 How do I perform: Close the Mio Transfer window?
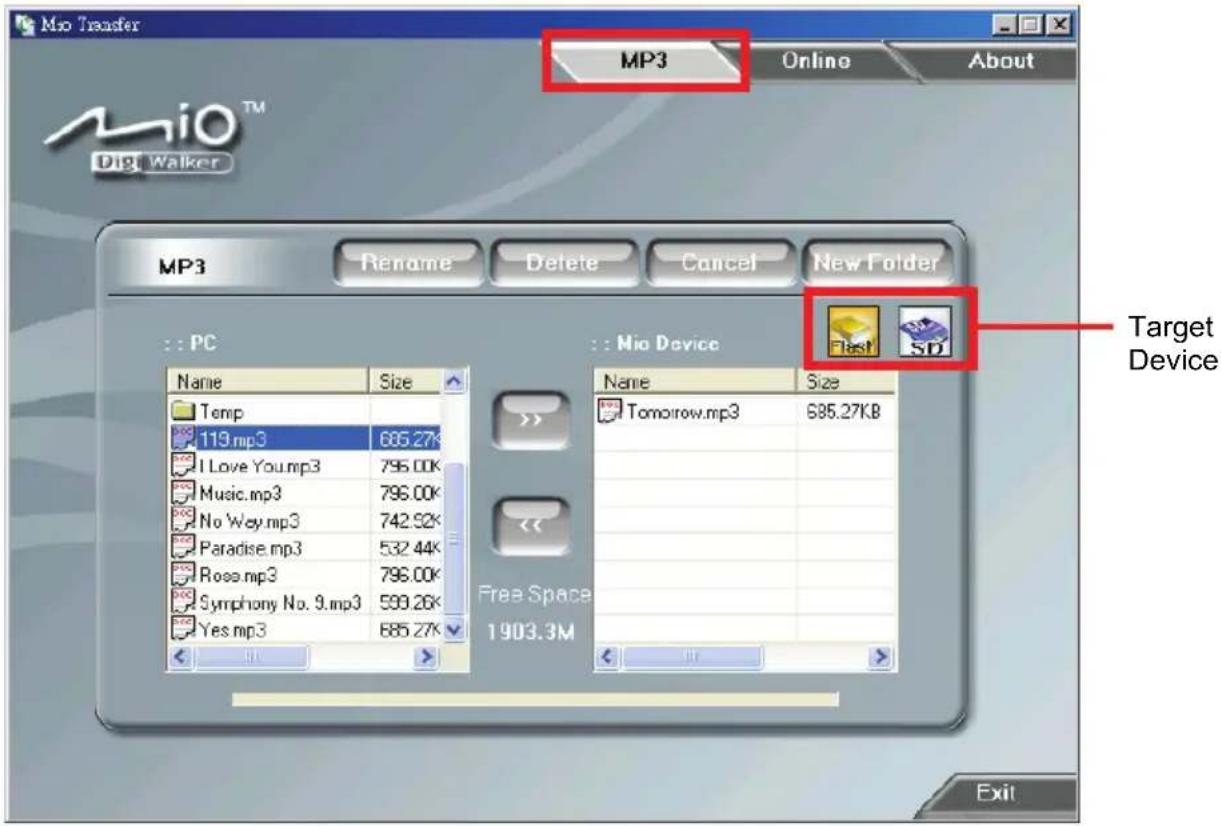1060,24
